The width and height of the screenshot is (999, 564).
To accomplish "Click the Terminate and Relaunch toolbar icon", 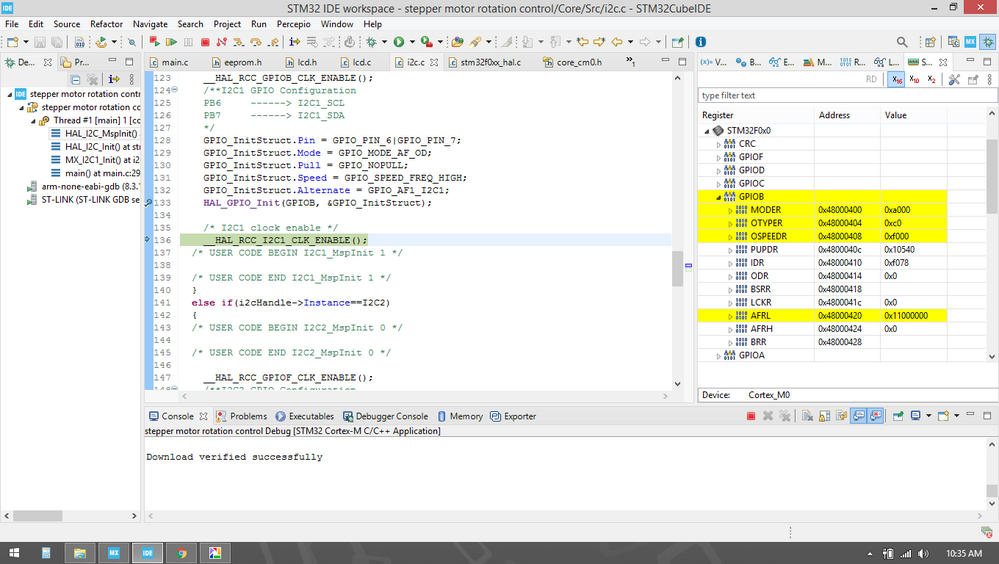I will (x=154, y=42).
